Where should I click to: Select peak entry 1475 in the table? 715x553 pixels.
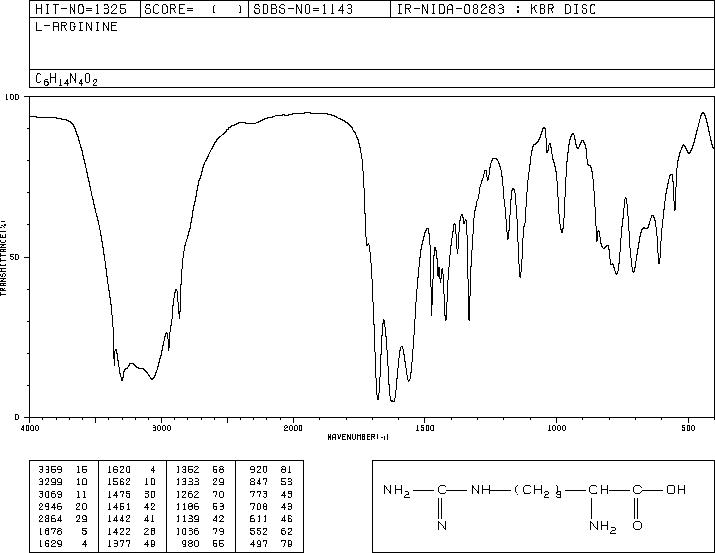tap(132, 494)
